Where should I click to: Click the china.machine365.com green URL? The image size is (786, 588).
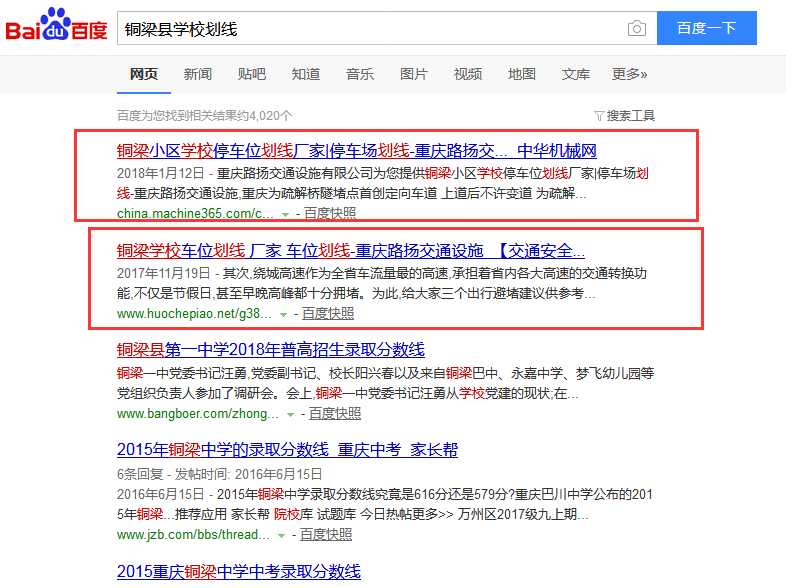(x=195, y=214)
